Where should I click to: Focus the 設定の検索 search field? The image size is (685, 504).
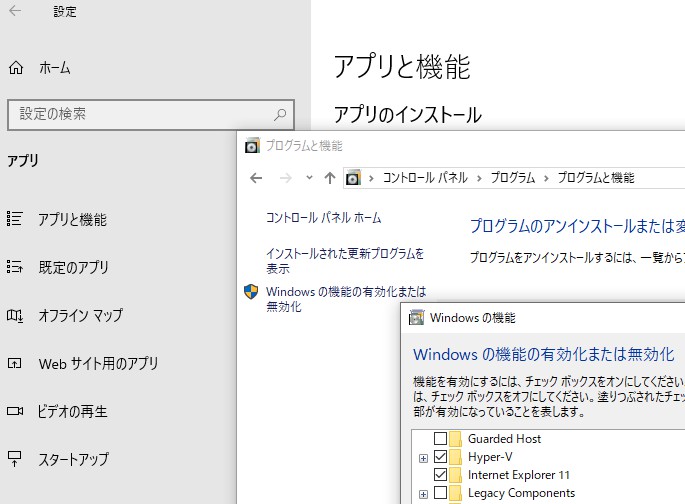(x=151, y=114)
